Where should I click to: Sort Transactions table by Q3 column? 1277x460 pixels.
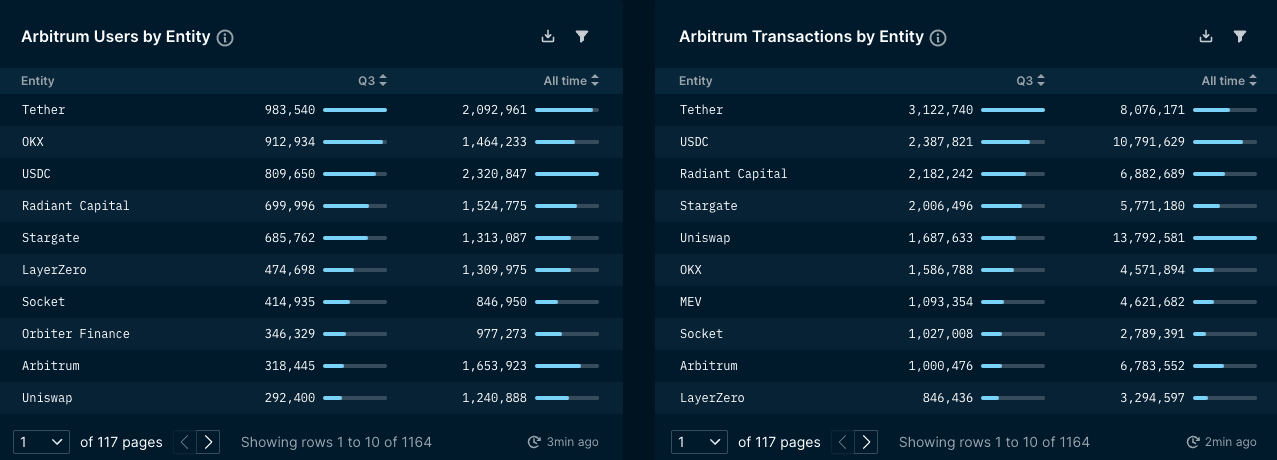click(x=1031, y=81)
